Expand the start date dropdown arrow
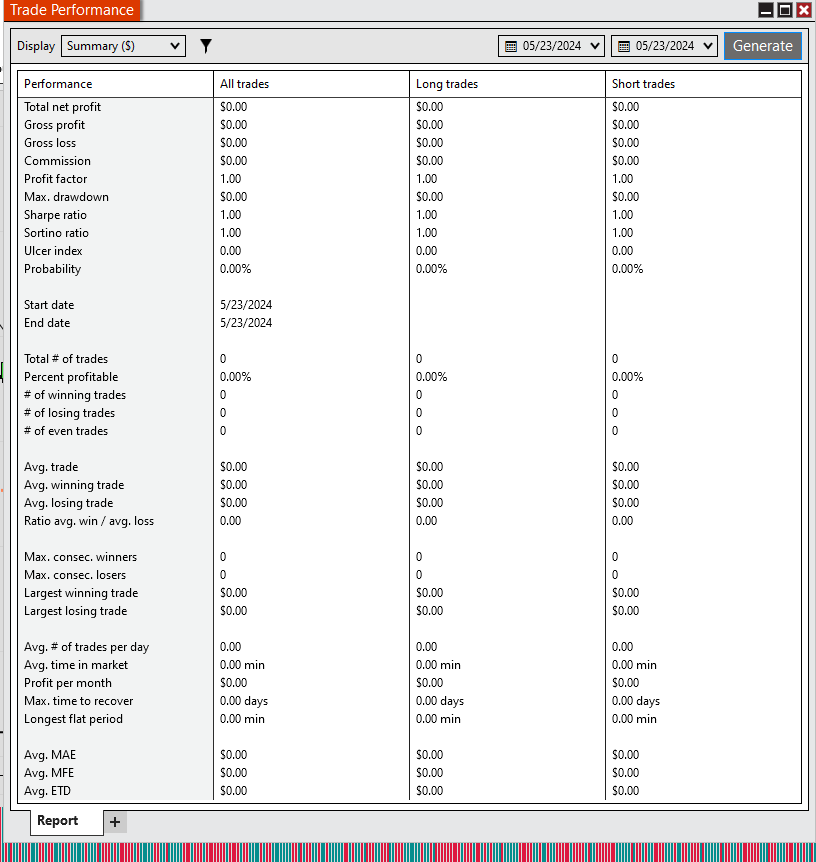816x862 pixels. click(x=594, y=46)
